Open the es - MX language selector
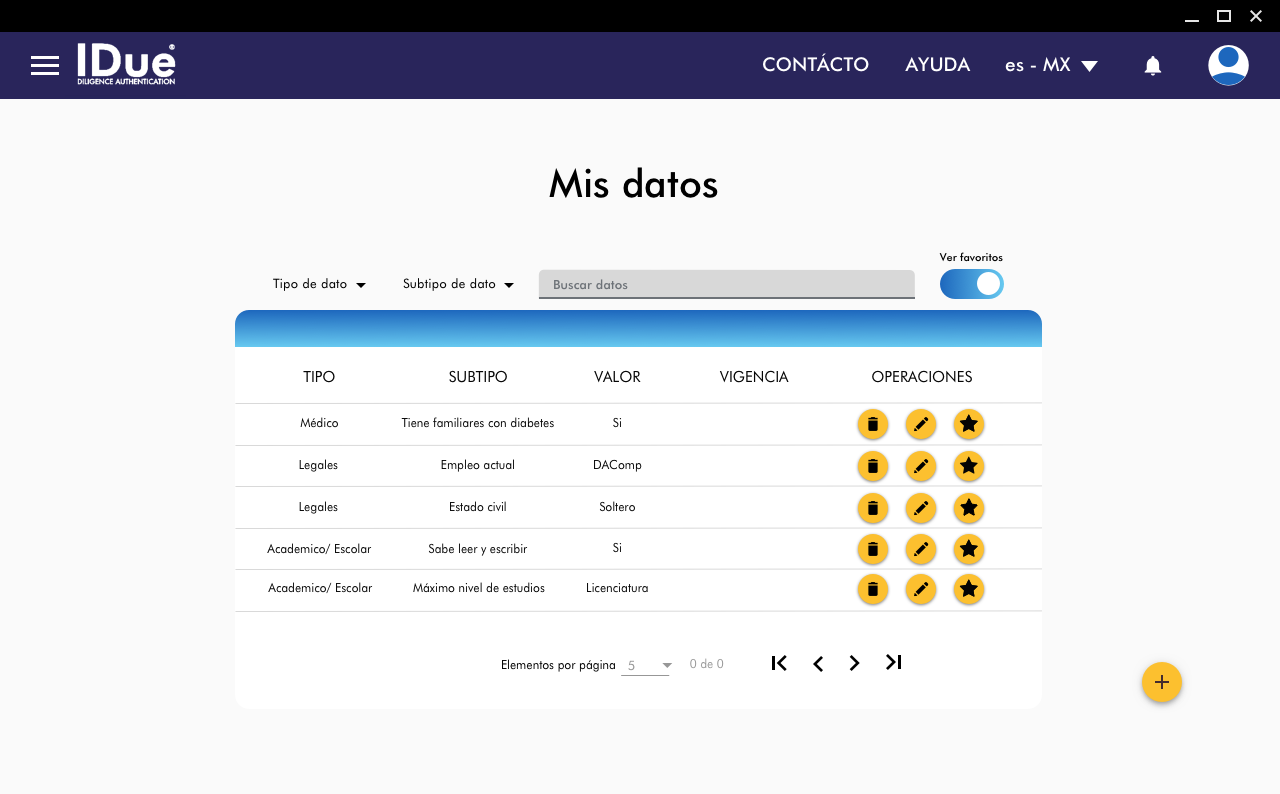This screenshot has height=794, width=1280. click(1051, 66)
